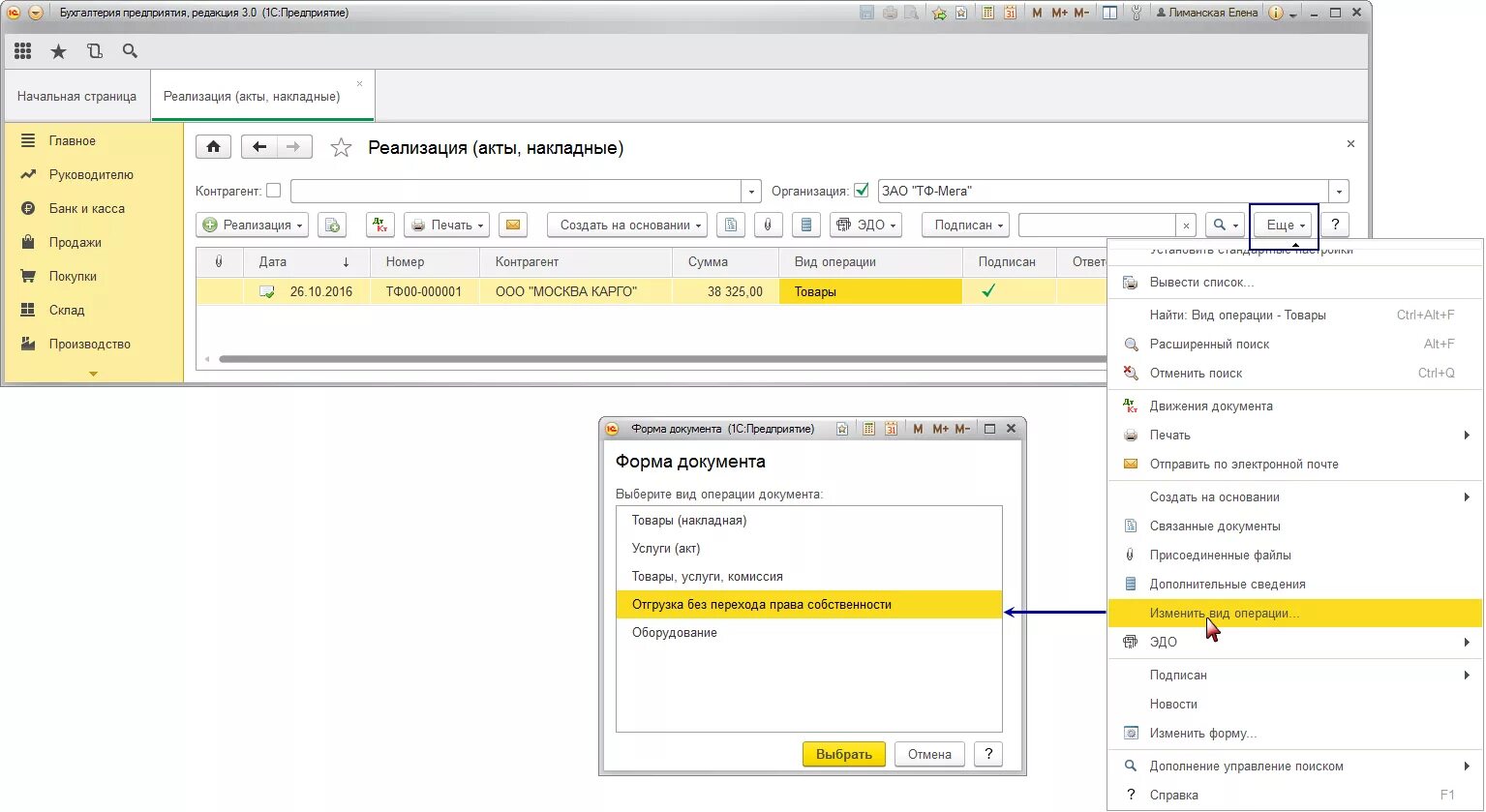Open calendar icon in title bar
This screenshot has width=1486, height=812.
1010,13
